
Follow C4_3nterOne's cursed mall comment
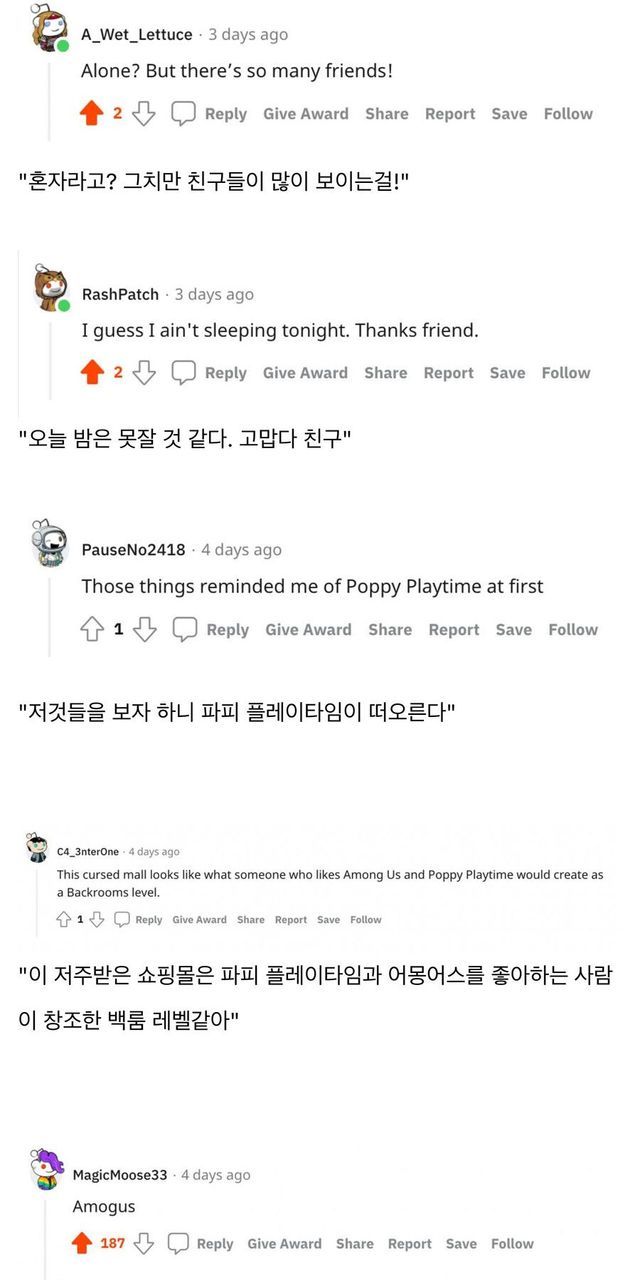366,920
